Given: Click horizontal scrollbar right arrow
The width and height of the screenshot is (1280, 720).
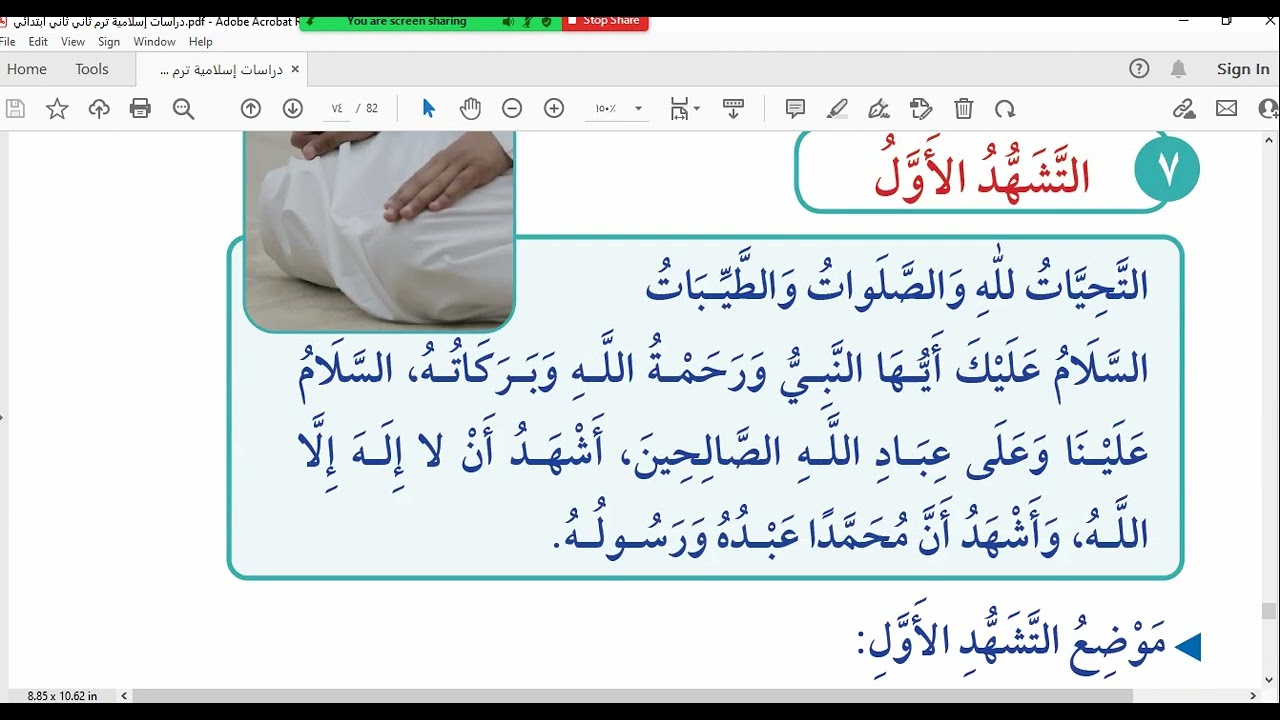Looking at the screenshot, I should [1253, 696].
